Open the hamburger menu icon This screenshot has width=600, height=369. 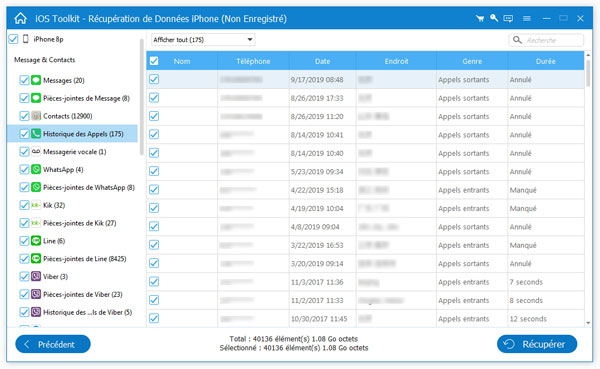coord(527,18)
